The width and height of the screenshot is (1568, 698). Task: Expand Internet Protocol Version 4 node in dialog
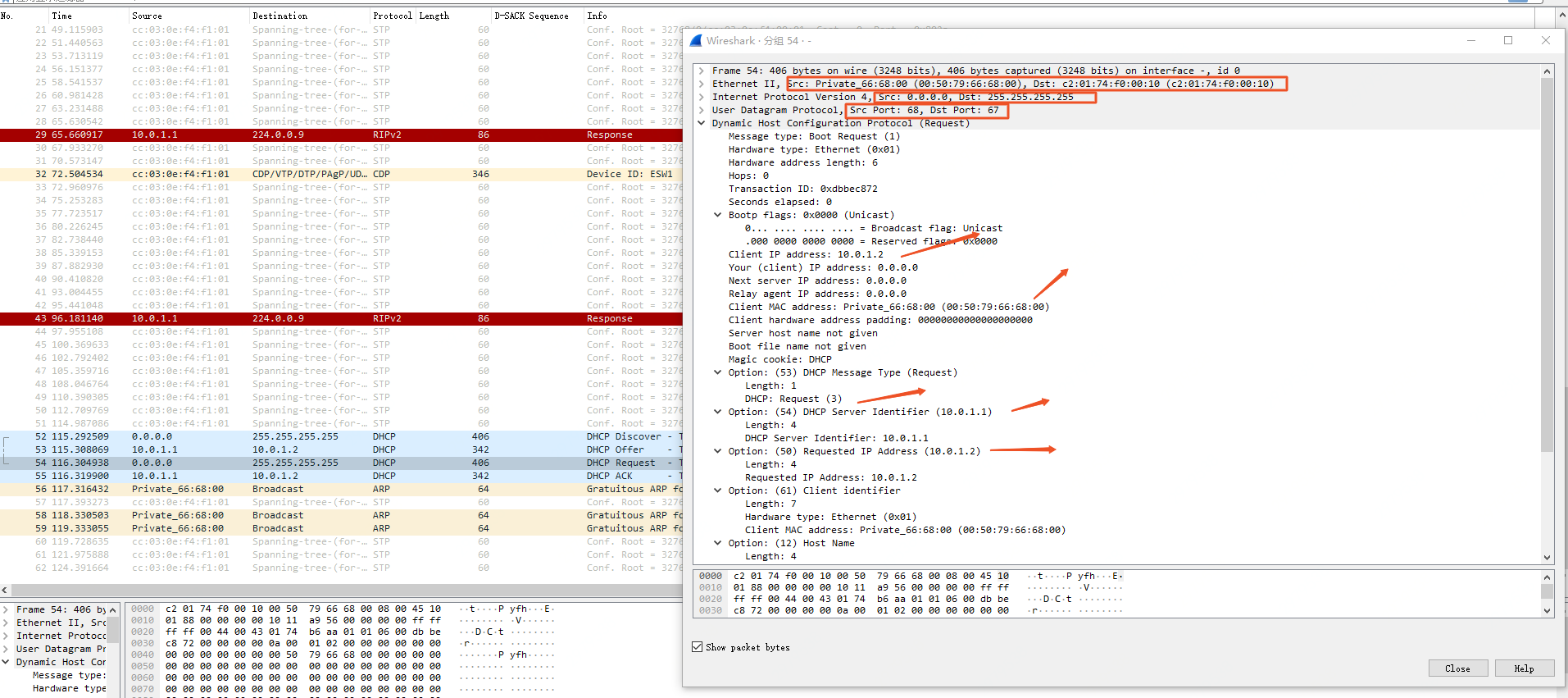[x=702, y=97]
